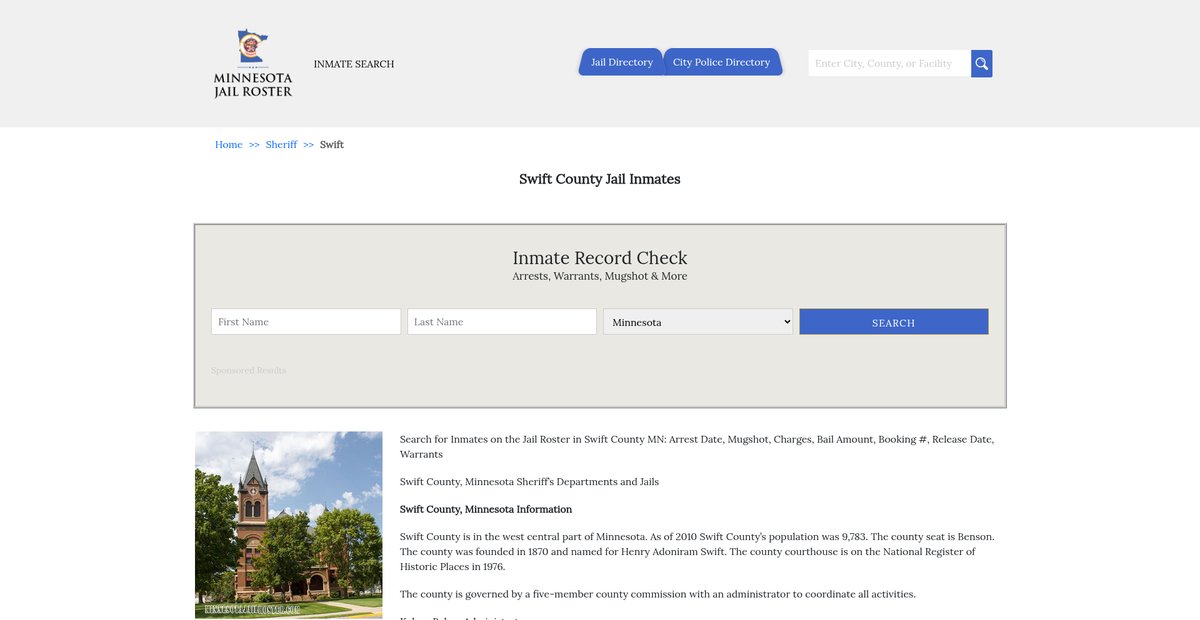Expand the Minnesota state dropdown
This screenshot has width=1200, height=620.
tap(698, 322)
